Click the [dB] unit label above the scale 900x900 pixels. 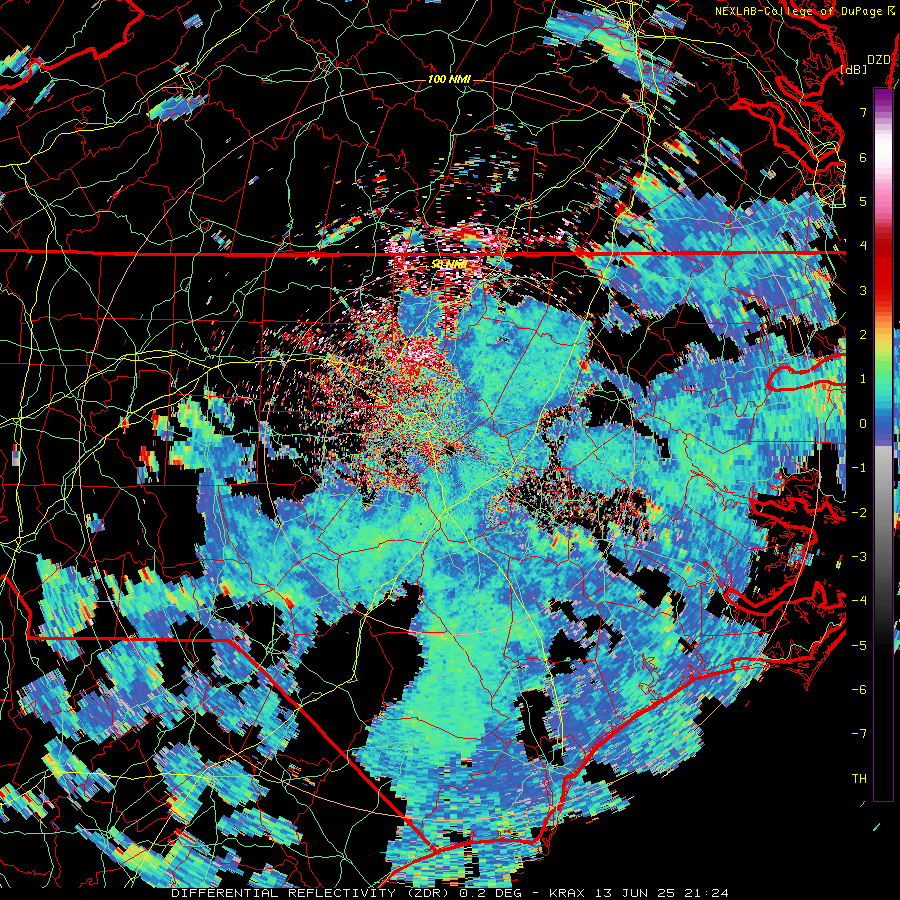click(854, 69)
